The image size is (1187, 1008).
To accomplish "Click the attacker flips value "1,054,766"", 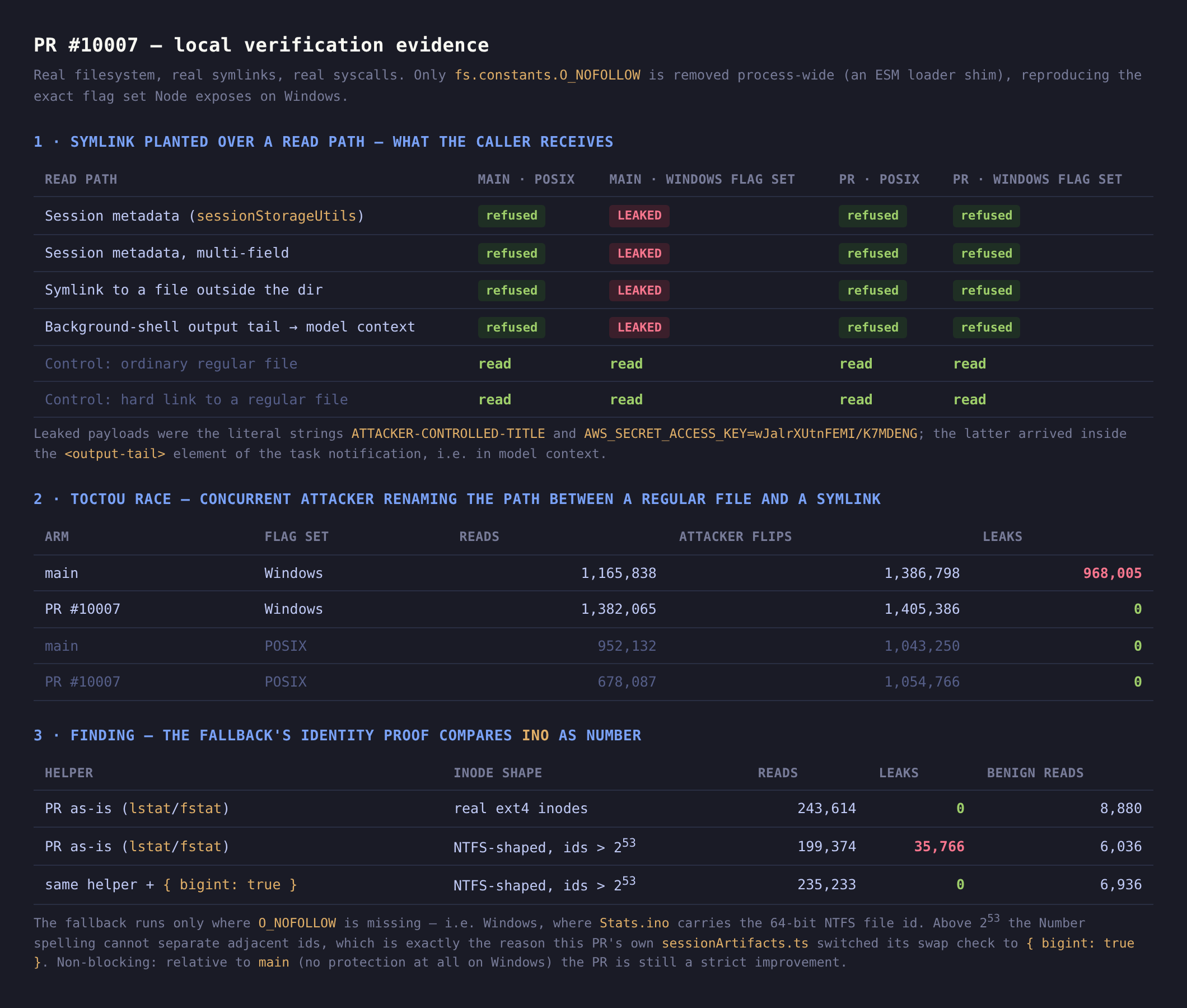I will (922, 682).
